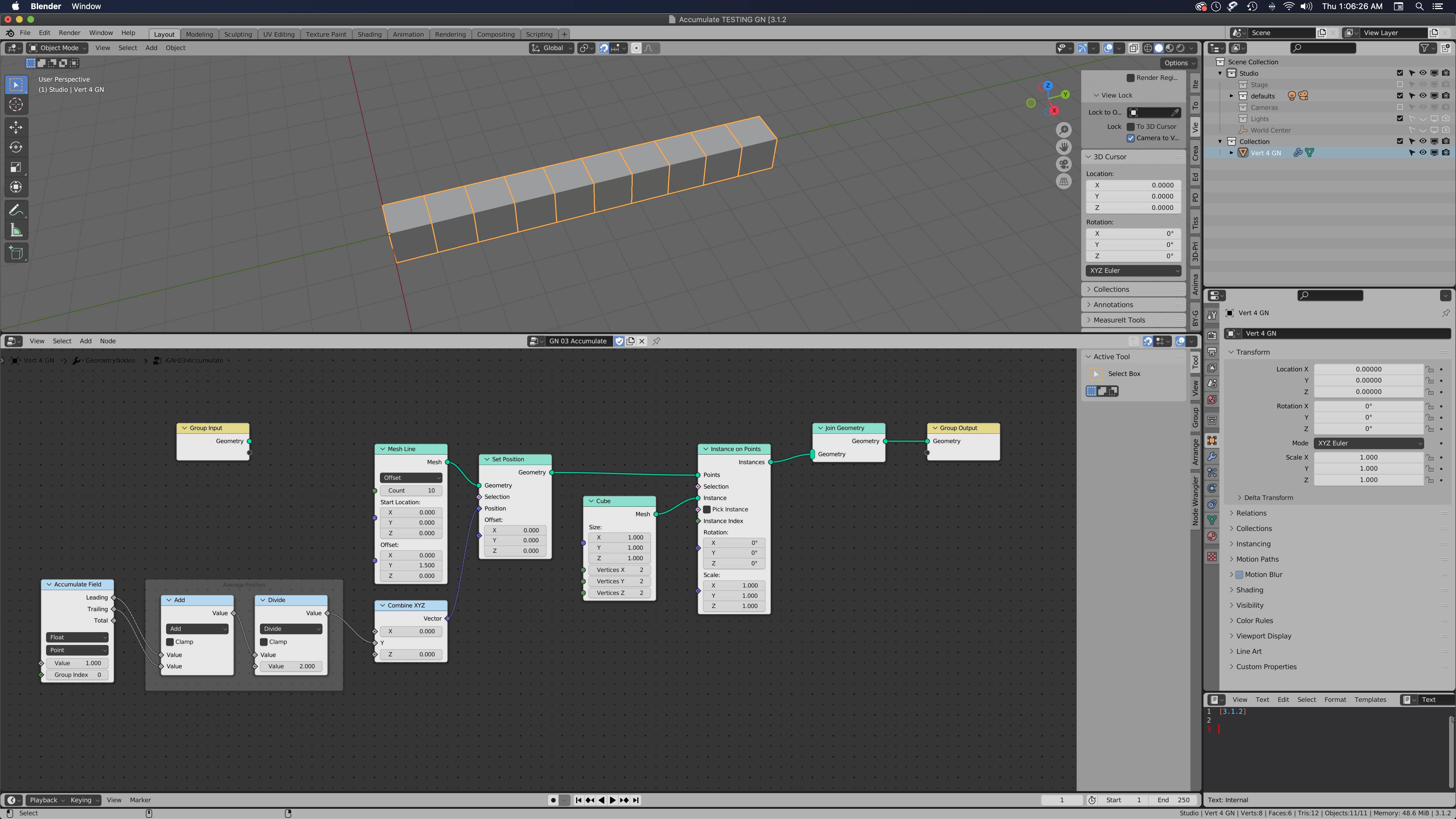The width and height of the screenshot is (1456, 819).
Task: Check Clamp in the Add node
Action: (x=169, y=642)
